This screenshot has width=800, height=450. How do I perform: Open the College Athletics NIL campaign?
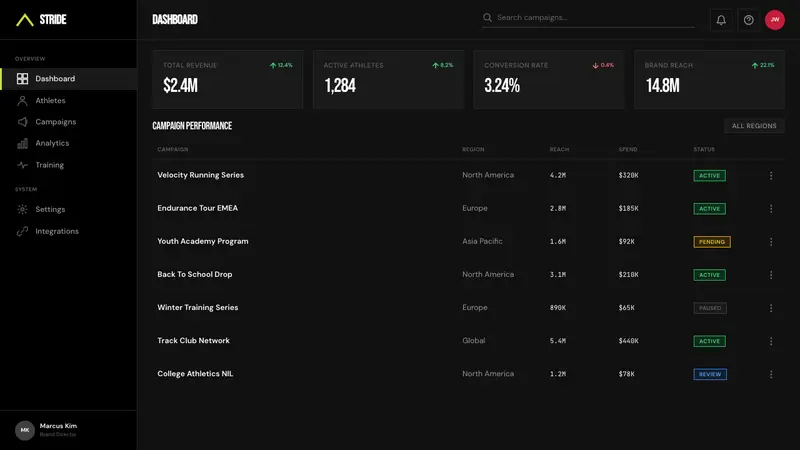[x=195, y=374]
